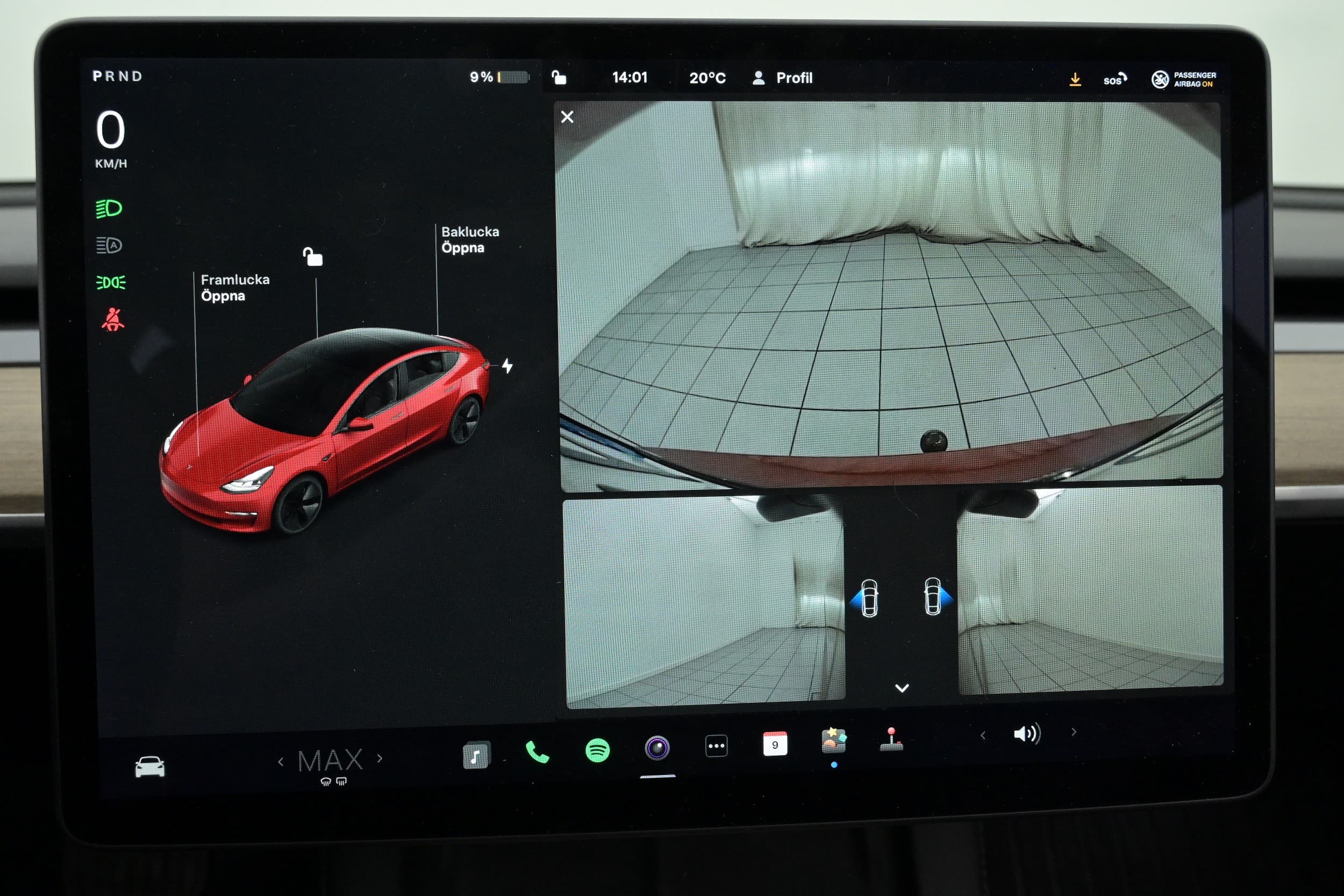
Task: Raise temperature with arrow right of MAX
Action: (380, 758)
